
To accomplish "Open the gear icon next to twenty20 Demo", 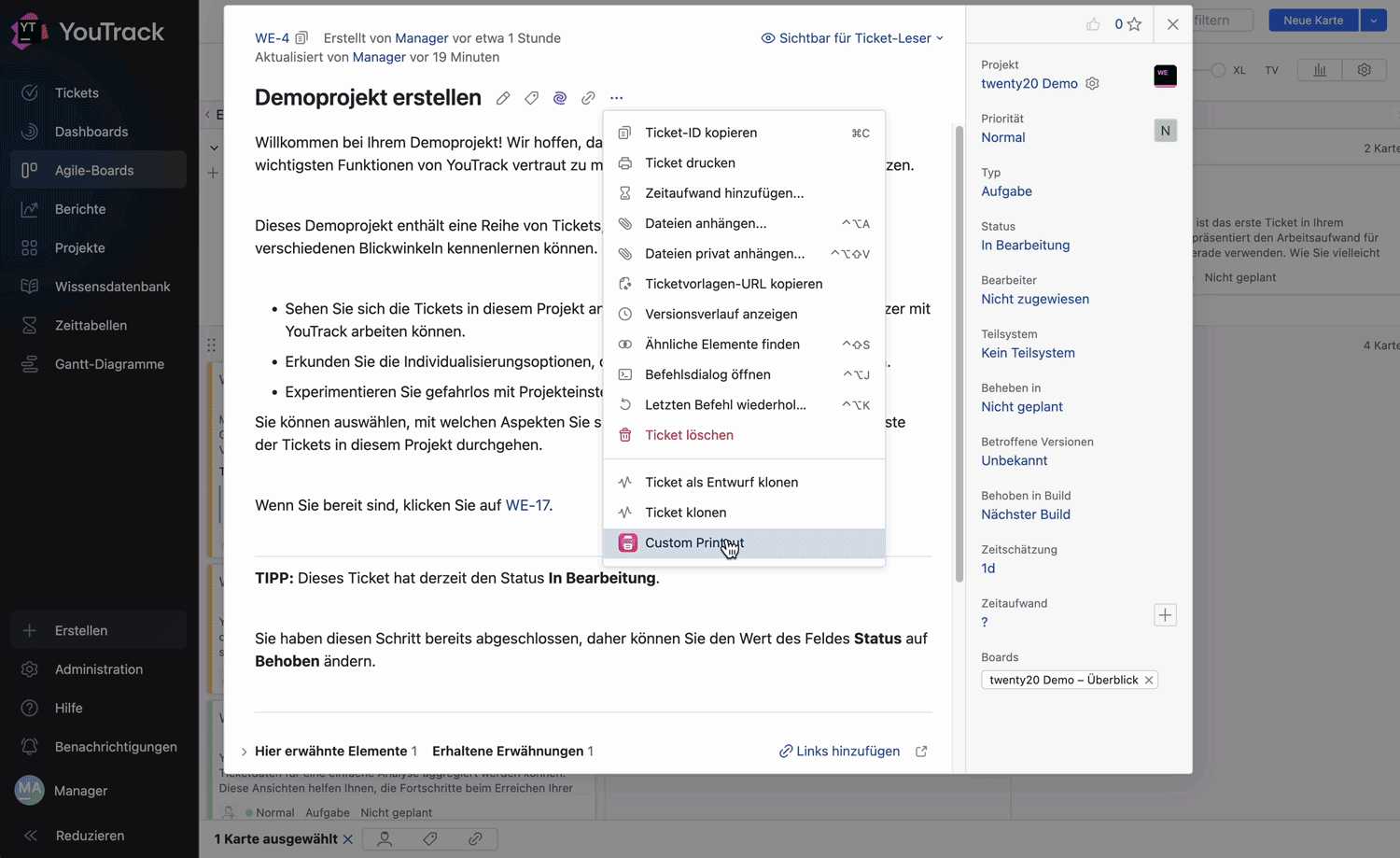I will click(x=1092, y=83).
